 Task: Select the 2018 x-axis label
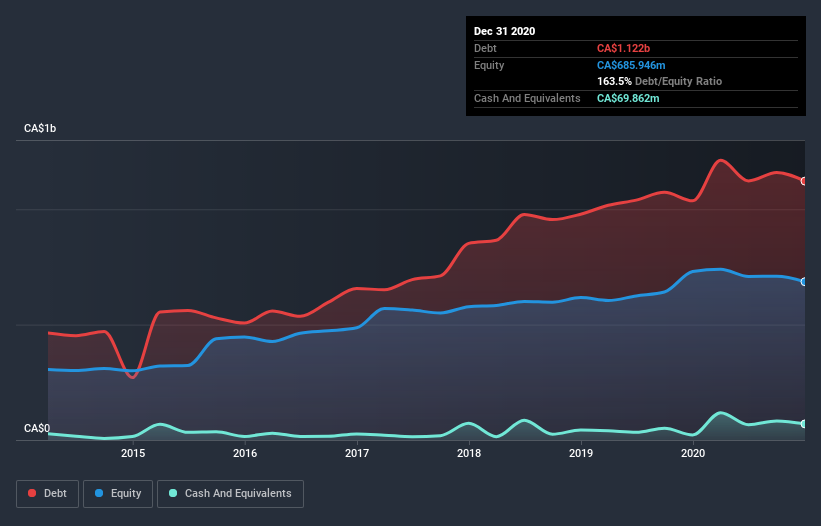(x=469, y=453)
